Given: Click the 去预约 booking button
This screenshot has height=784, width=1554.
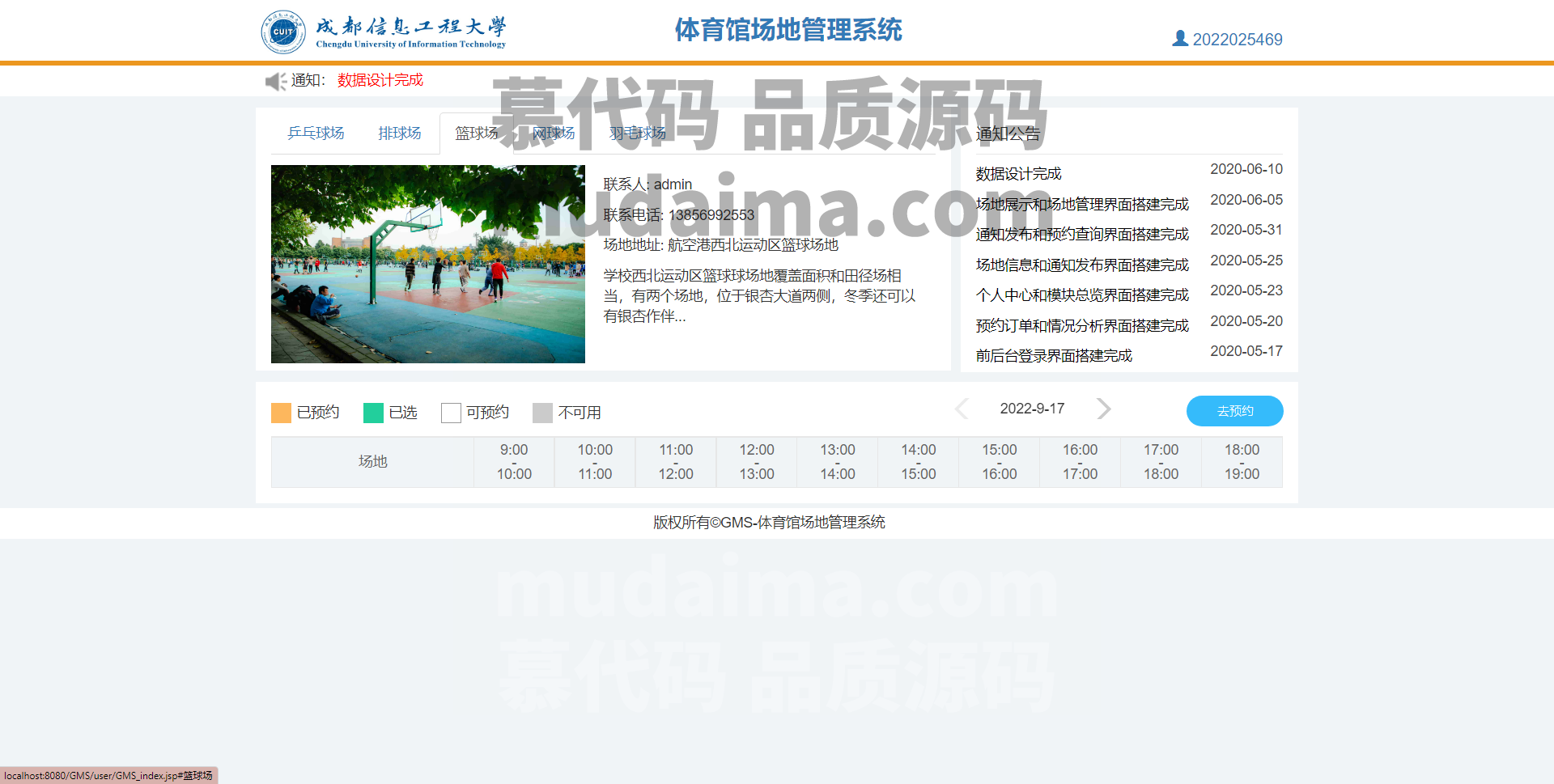Looking at the screenshot, I should coord(1234,411).
